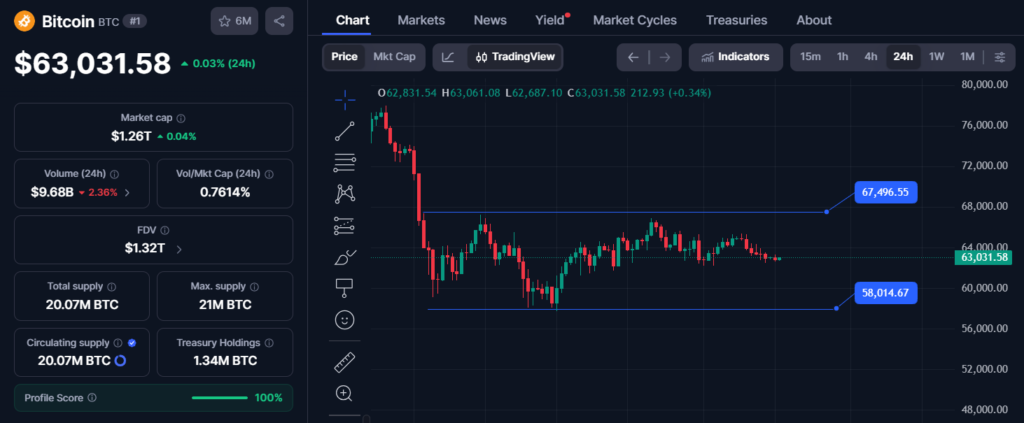The width and height of the screenshot is (1024, 423).
Task: Click info icon beside Volume (24h)
Action: [x=114, y=174]
